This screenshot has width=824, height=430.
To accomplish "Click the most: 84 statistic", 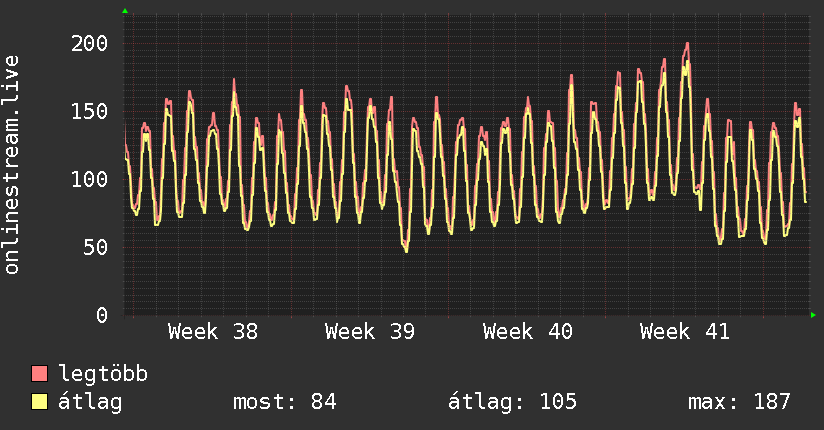I will click(x=284, y=402).
